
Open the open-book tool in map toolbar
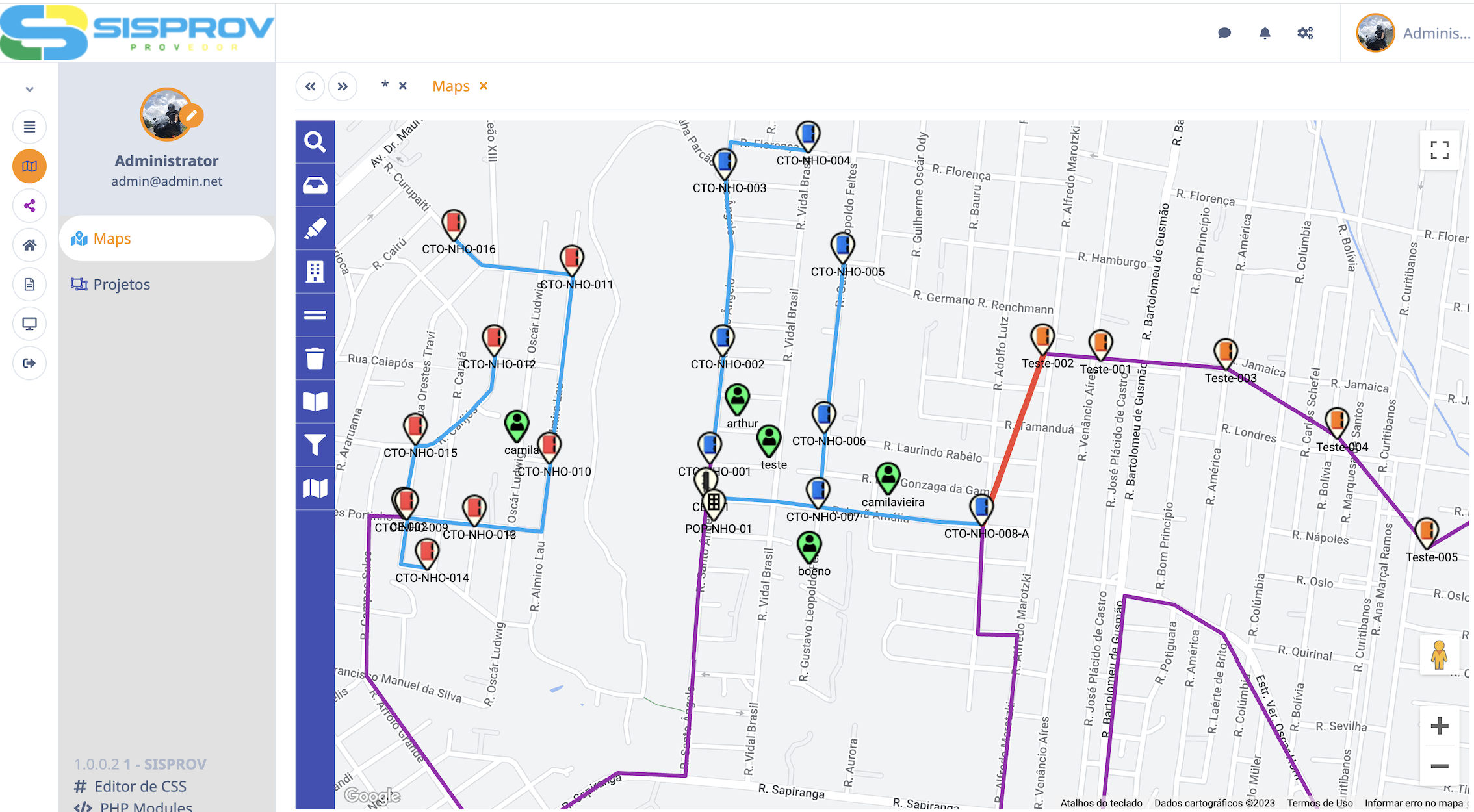315,401
